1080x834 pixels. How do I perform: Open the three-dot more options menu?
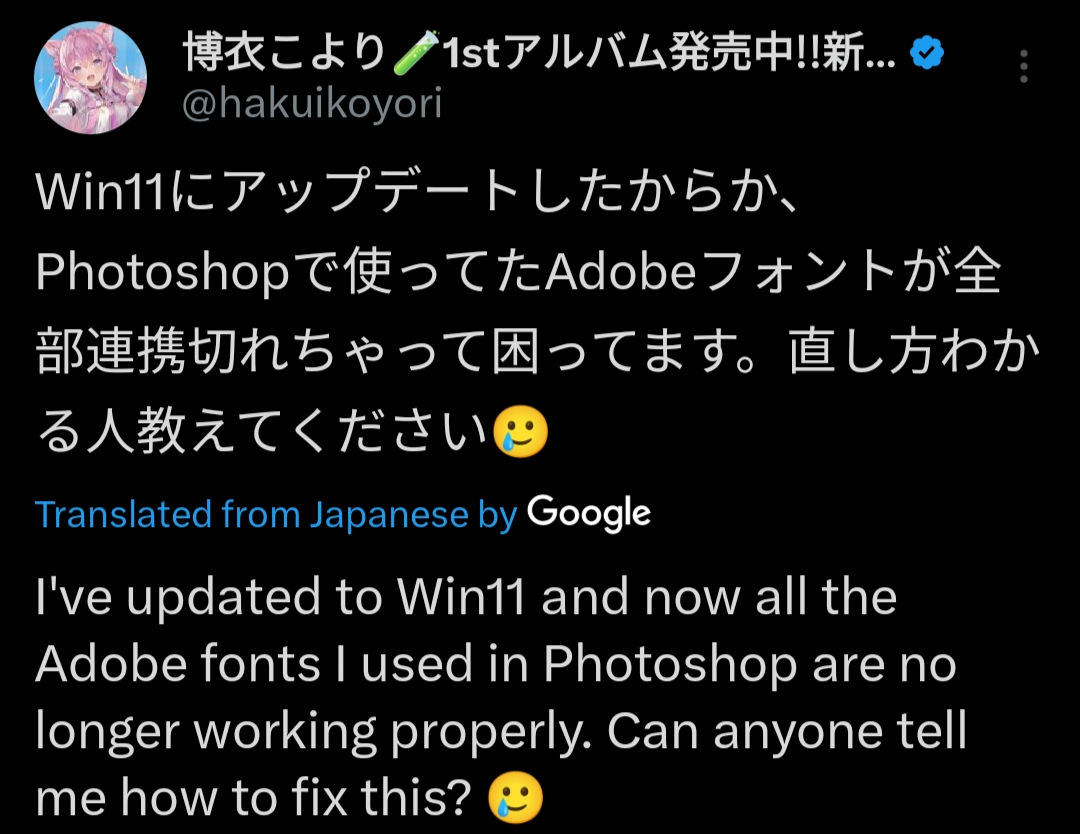click(1024, 67)
